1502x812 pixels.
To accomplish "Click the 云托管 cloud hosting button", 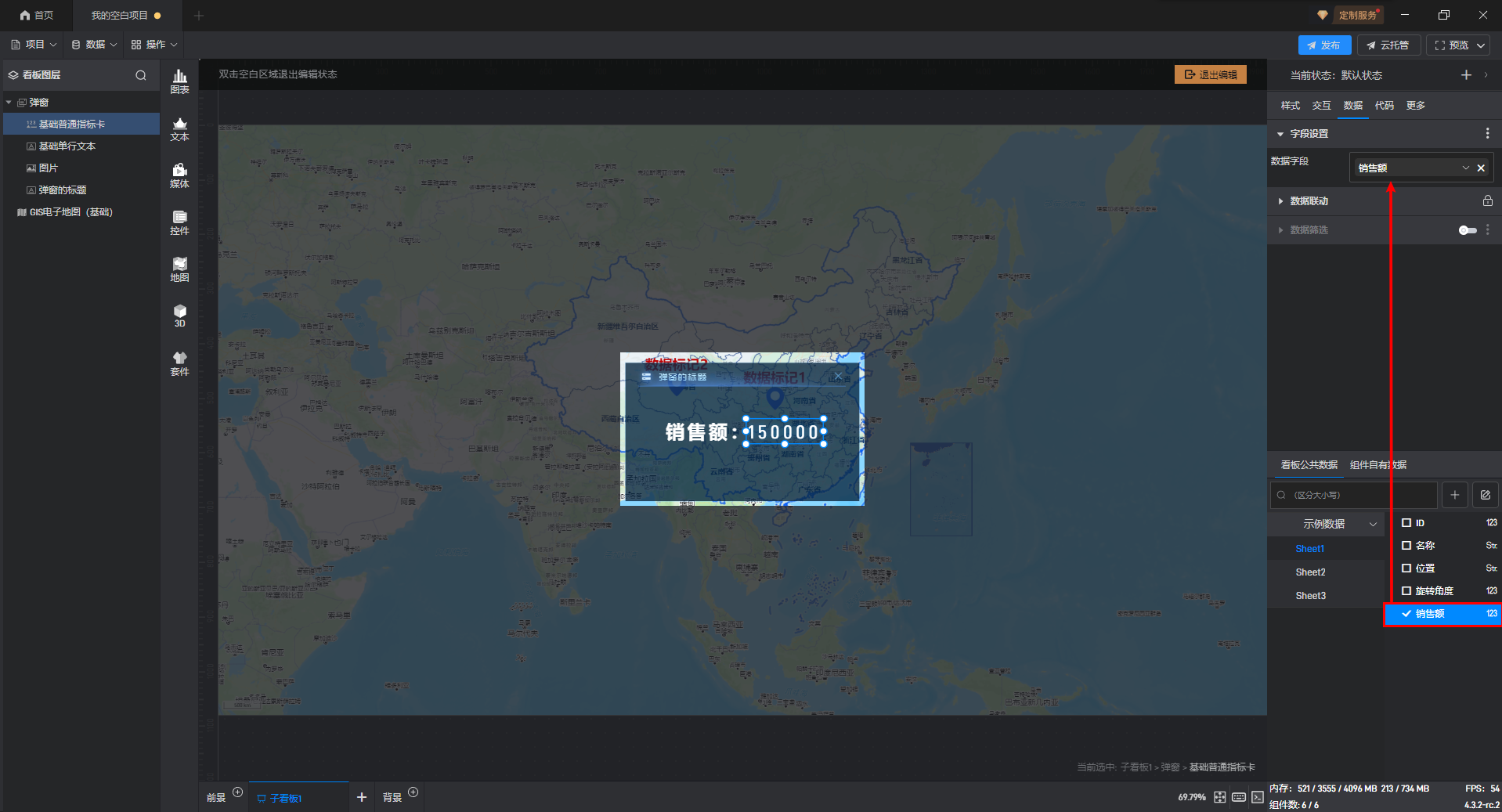I will pos(1388,45).
